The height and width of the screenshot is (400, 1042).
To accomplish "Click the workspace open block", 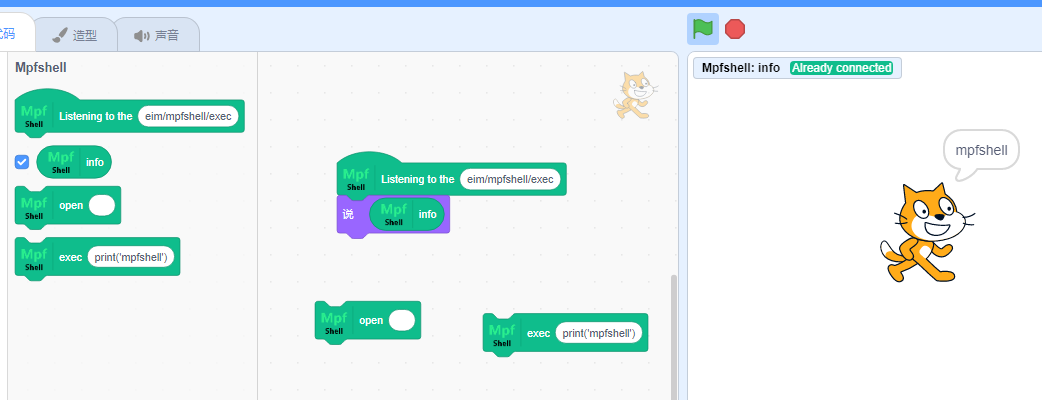I will (367, 321).
